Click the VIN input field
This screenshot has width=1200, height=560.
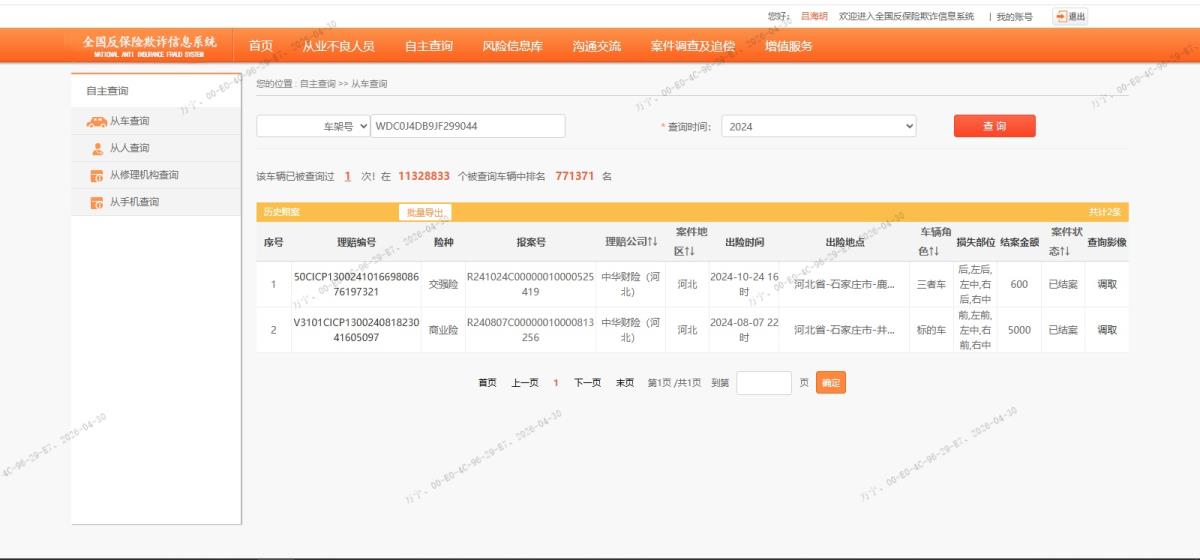(x=467, y=126)
